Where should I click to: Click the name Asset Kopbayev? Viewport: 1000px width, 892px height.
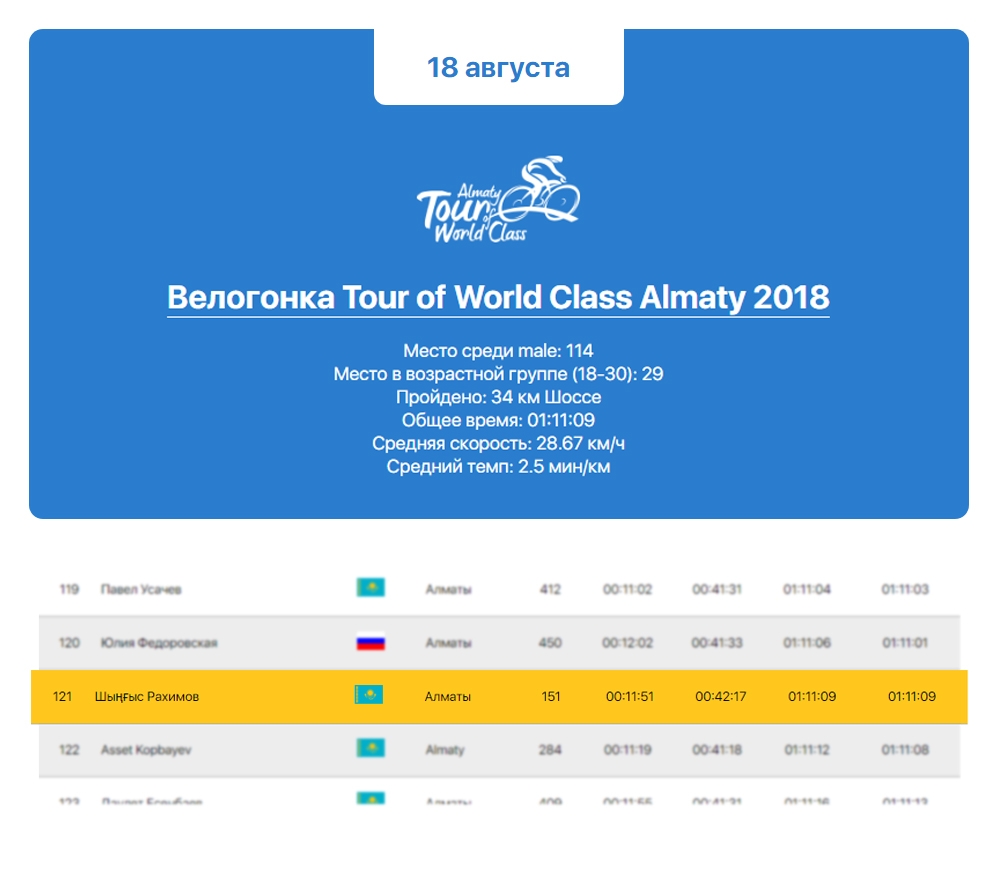(x=144, y=749)
